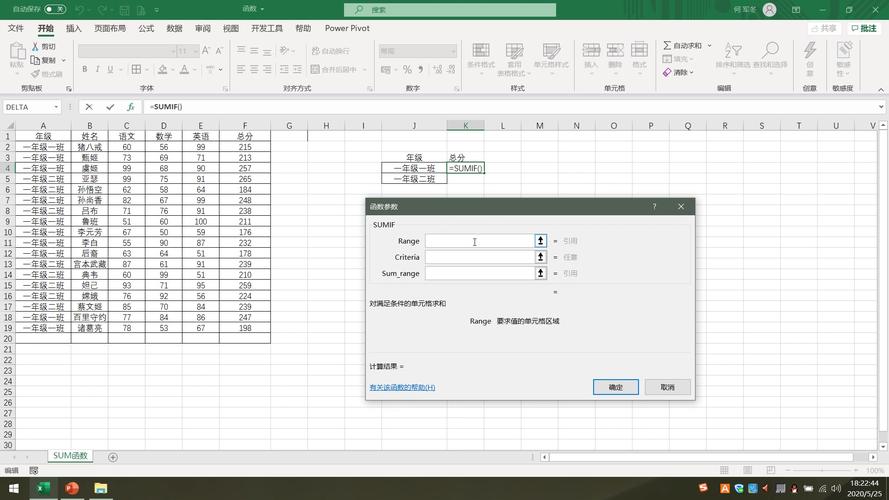This screenshot has width=889, height=500.
Task: Click the Criteria collapse-dialog arrow icon
Action: 541,257
